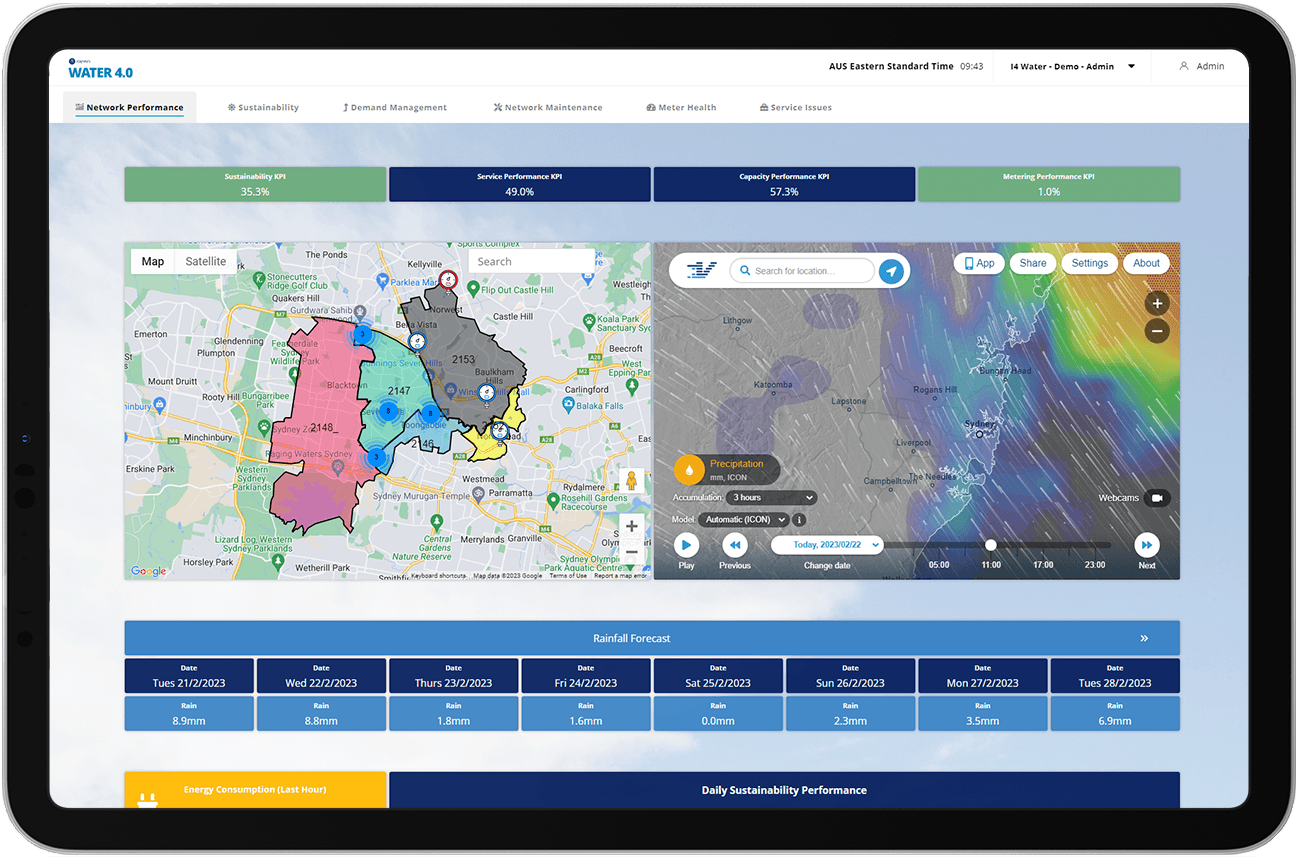Switch map view to Map
Viewport: 1300px width, 857px height.
tap(152, 262)
